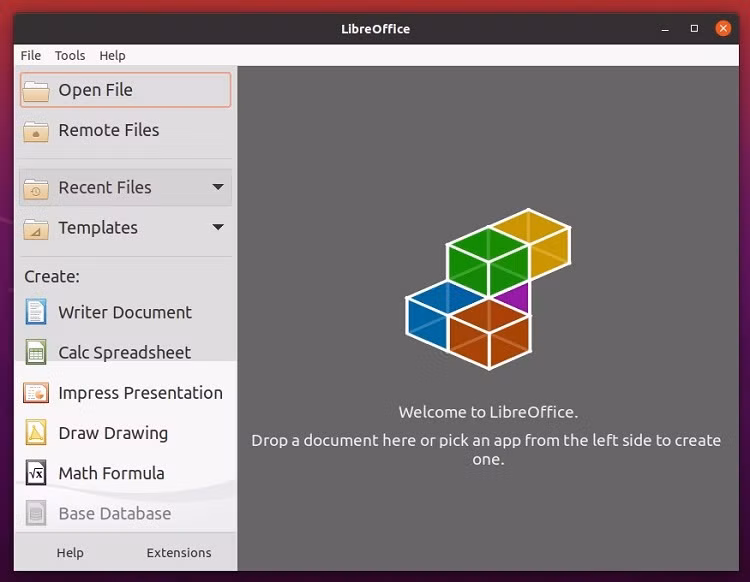Open the File menu
Viewport: 750px width, 582px height.
click(x=31, y=55)
